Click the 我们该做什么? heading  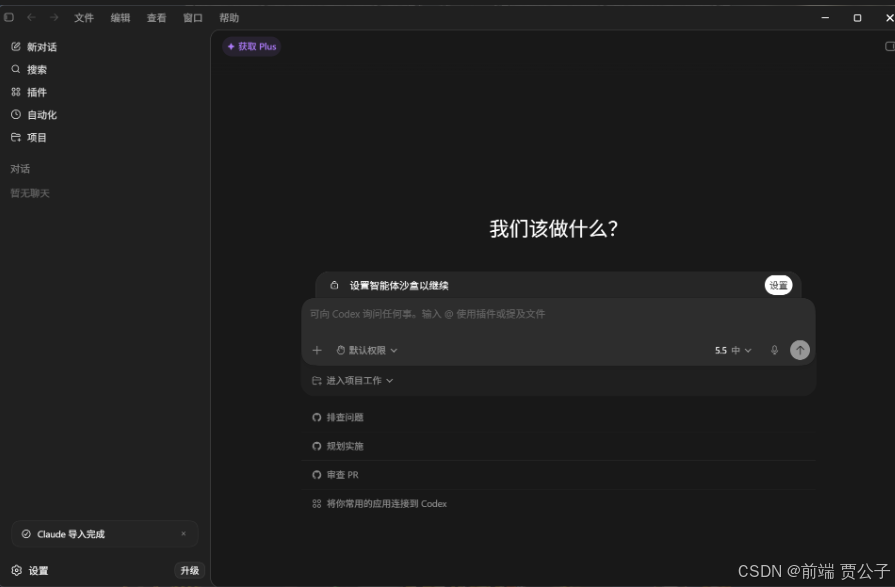click(554, 229)
